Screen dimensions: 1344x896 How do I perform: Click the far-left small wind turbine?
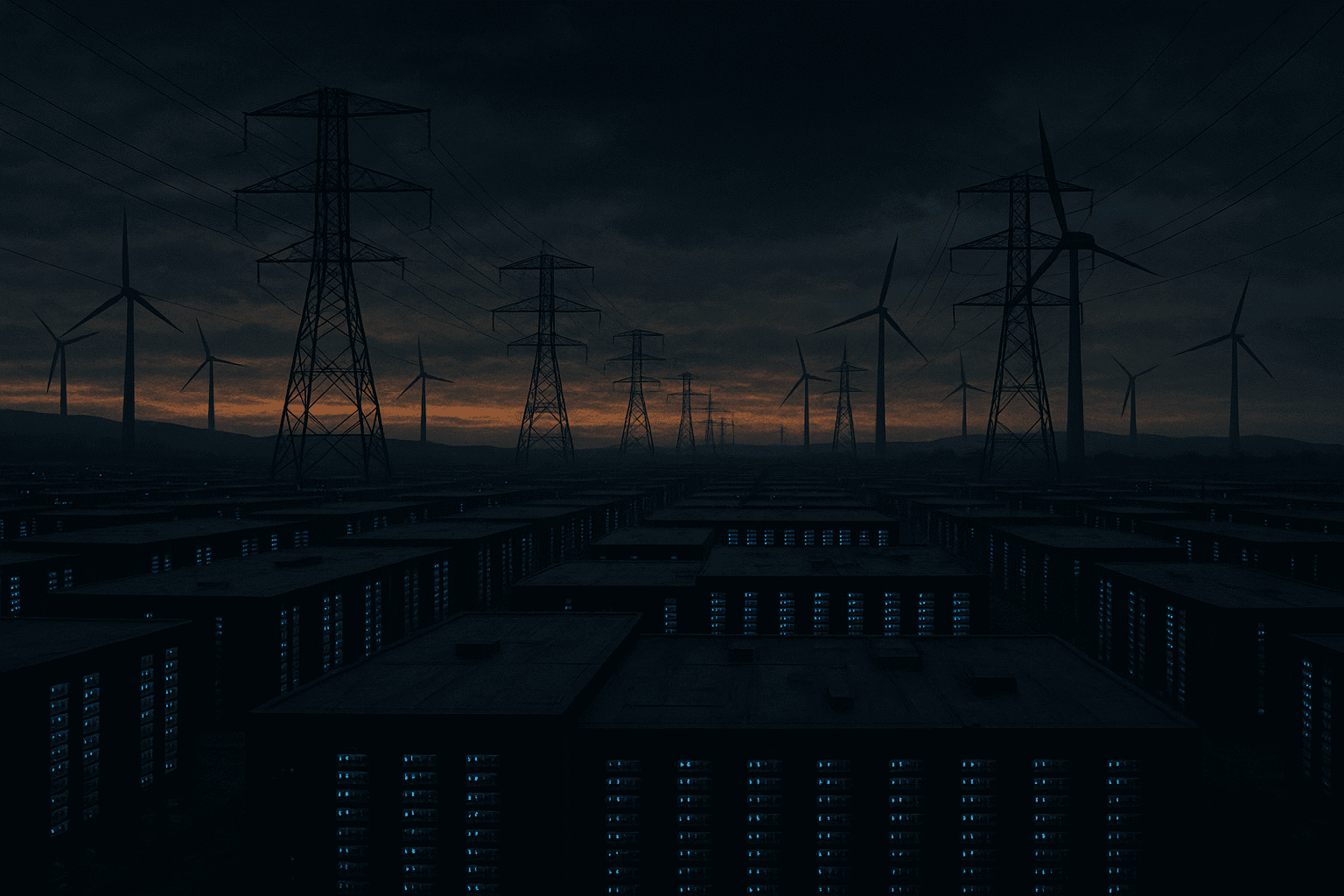tap(61, 367)
